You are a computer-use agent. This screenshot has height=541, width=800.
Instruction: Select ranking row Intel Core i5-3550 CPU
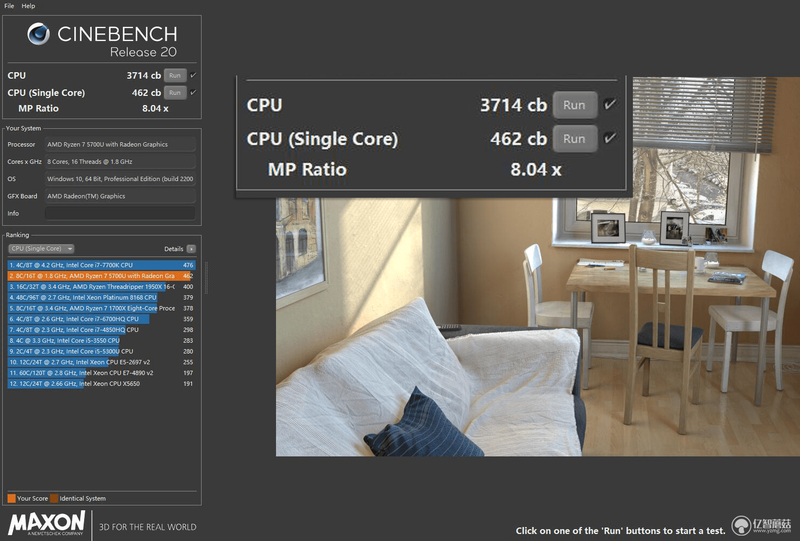click(x=101, y=340)
